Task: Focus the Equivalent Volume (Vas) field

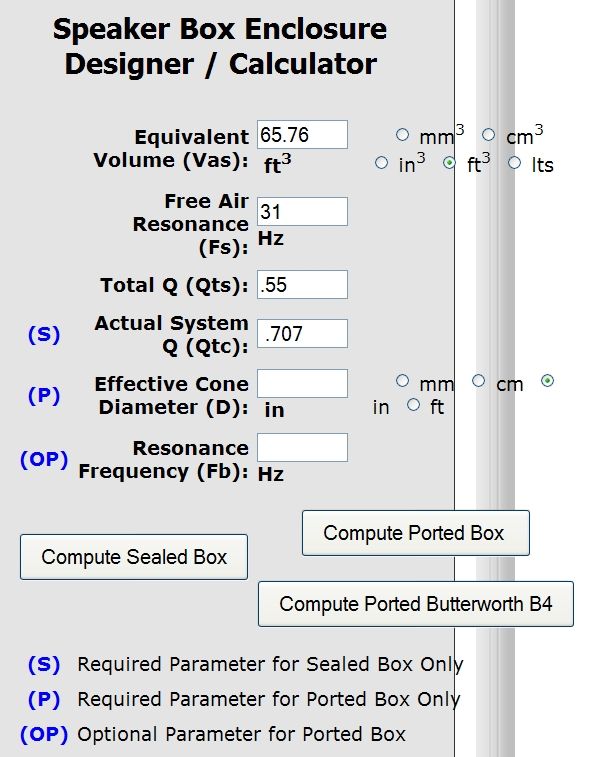Action: coord(302,135)
